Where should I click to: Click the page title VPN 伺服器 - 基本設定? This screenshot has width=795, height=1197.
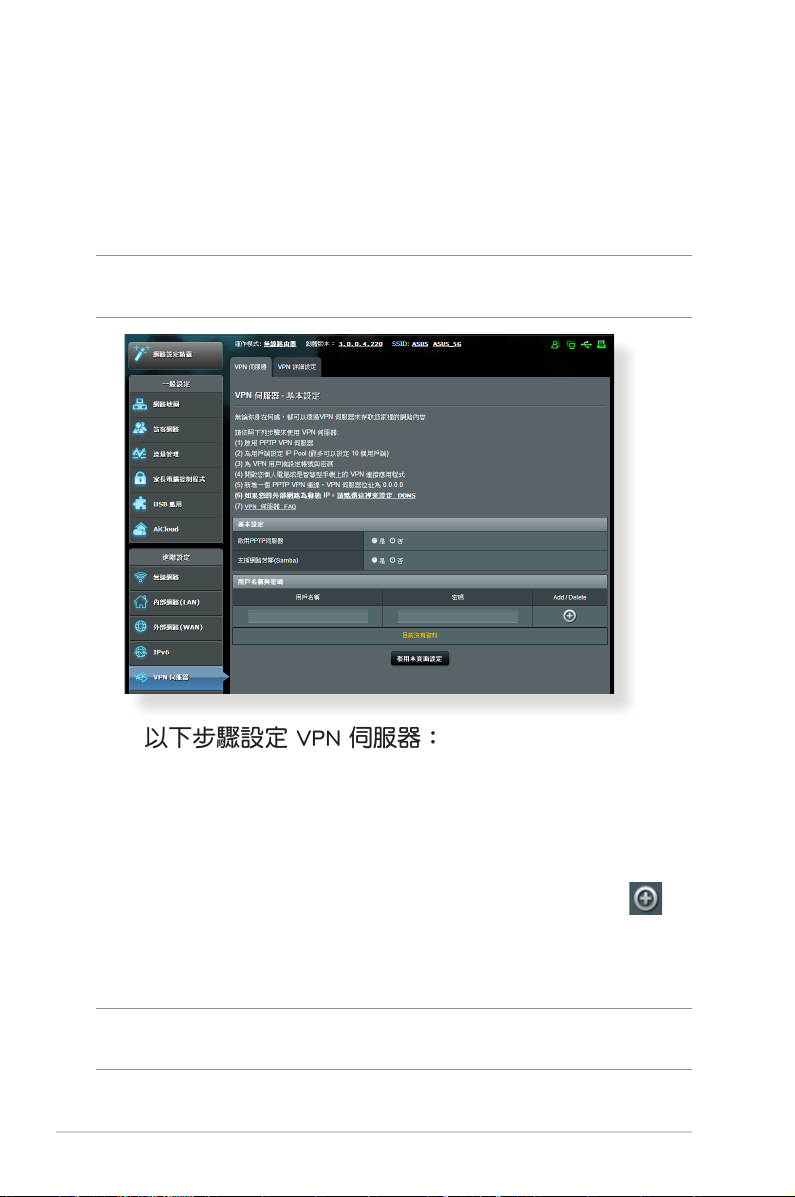click(277, 395)
